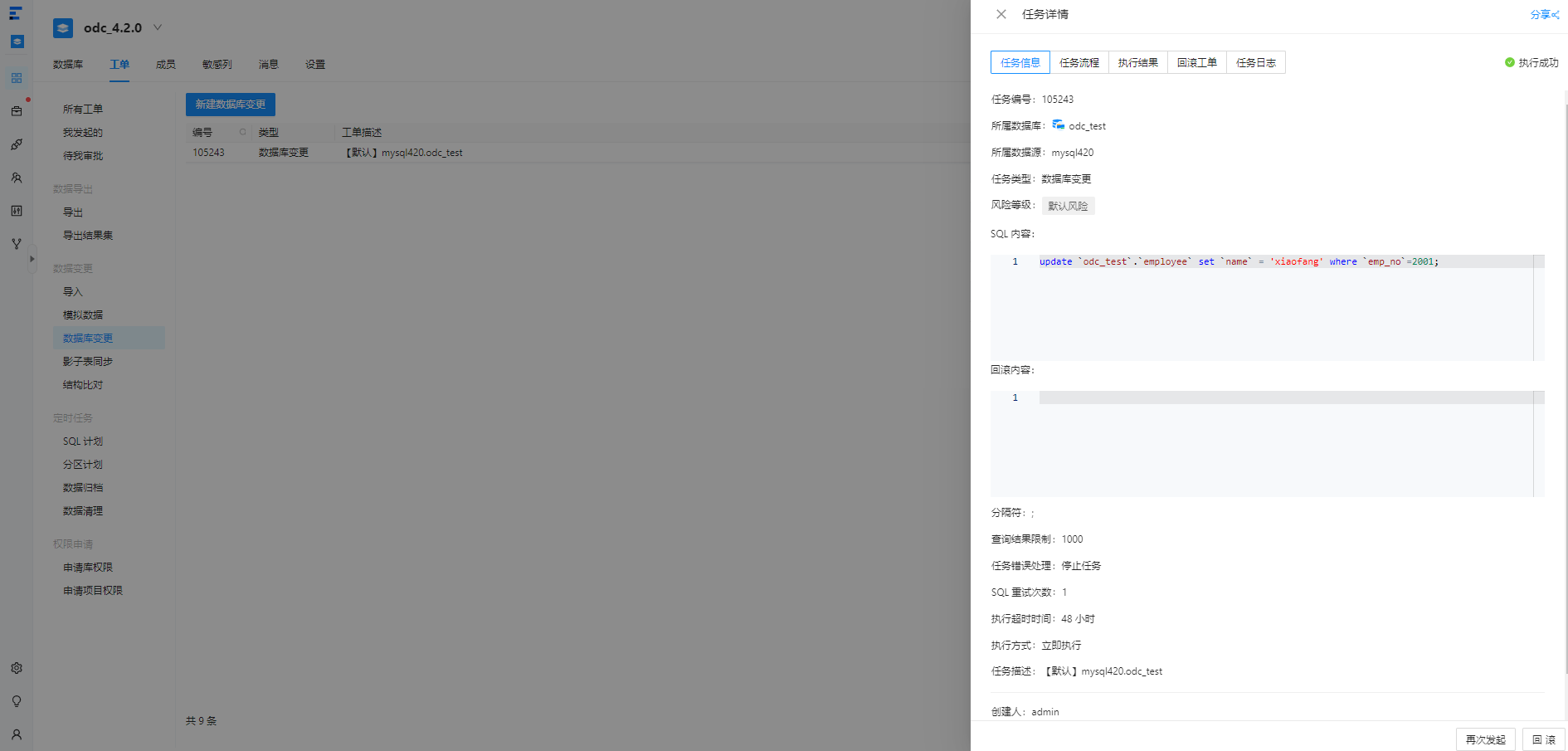Expand the odc_4.2.0 project dropdown
Viewport: 1568px width, 751px height.
158,27
